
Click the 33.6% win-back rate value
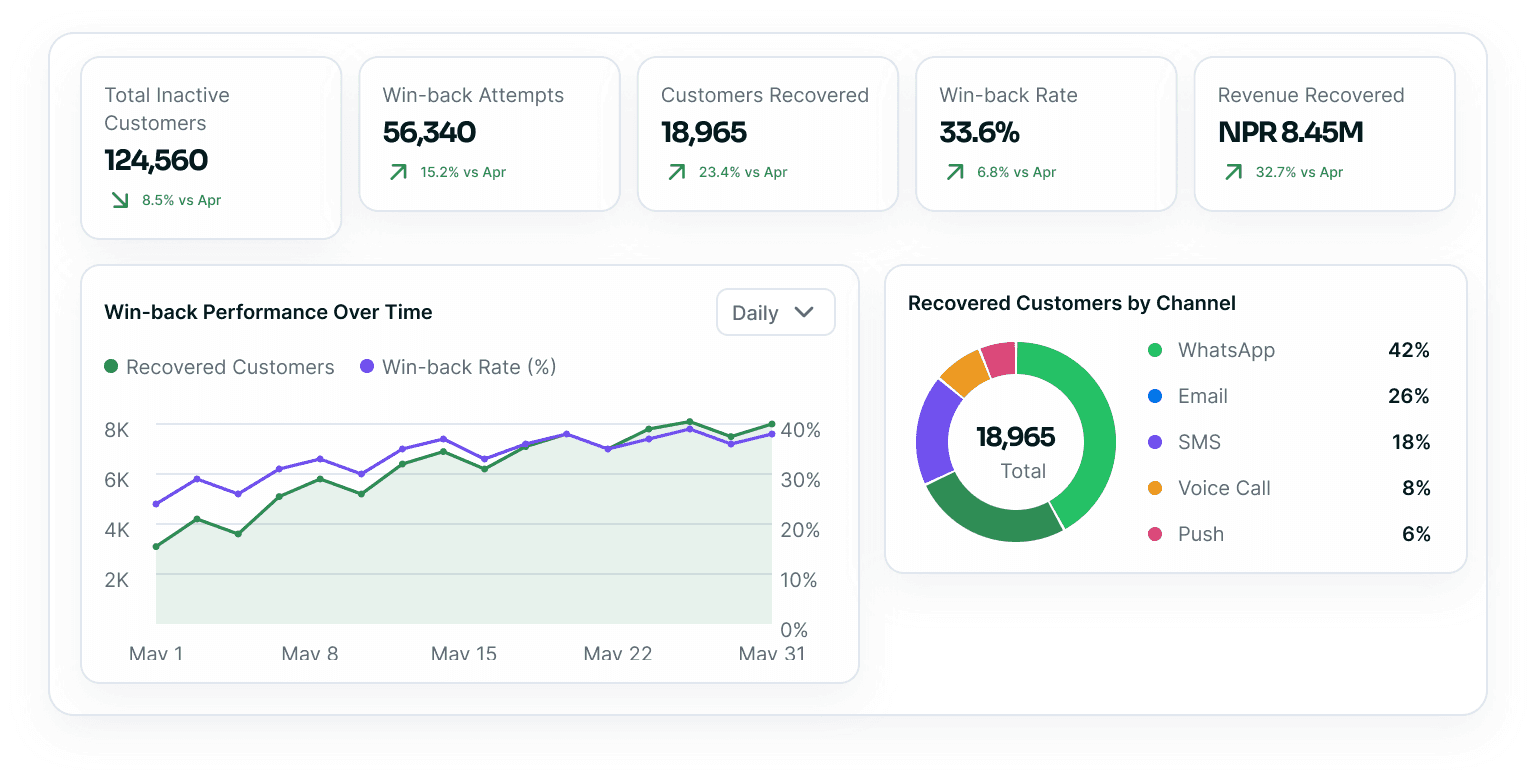tap(979, 132)
